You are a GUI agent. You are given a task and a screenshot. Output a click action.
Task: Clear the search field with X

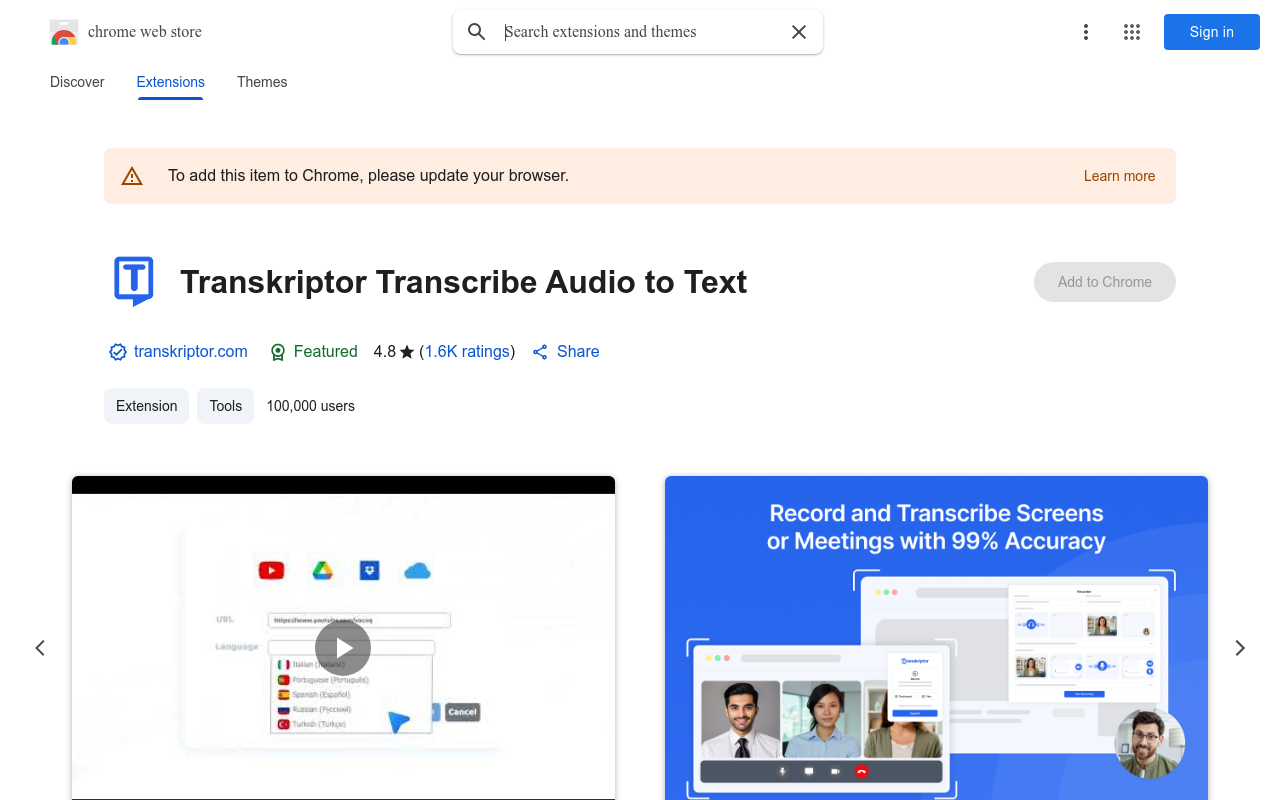(799, 32)
